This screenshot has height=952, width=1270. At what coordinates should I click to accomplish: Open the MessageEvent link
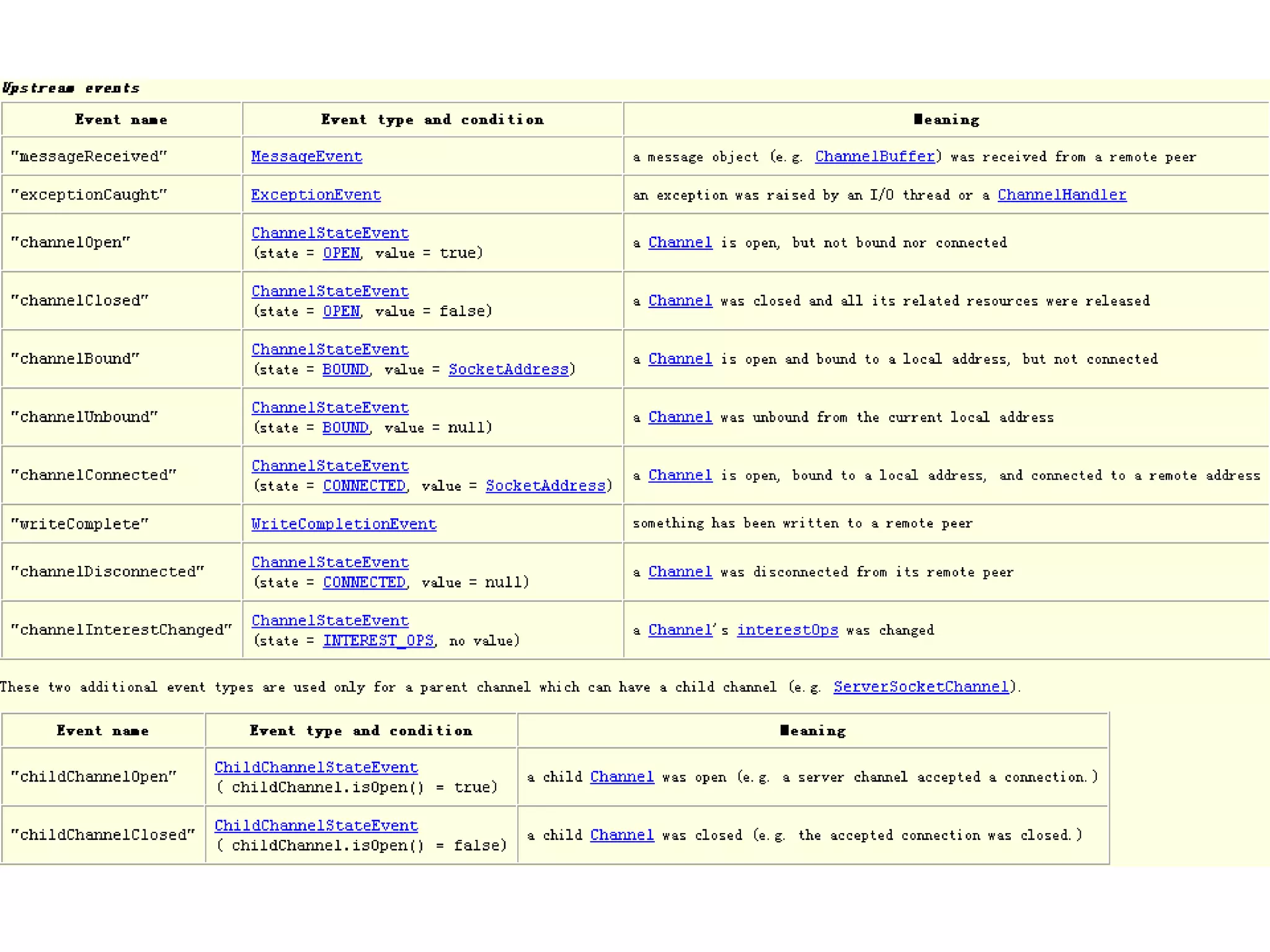tap(306, 156)
